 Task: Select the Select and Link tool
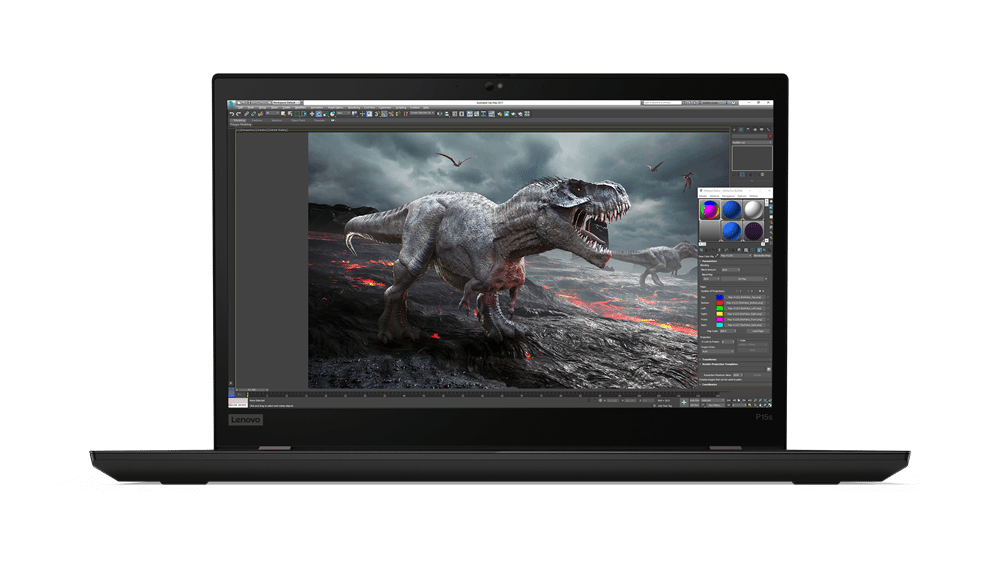[x=246, y=114]
